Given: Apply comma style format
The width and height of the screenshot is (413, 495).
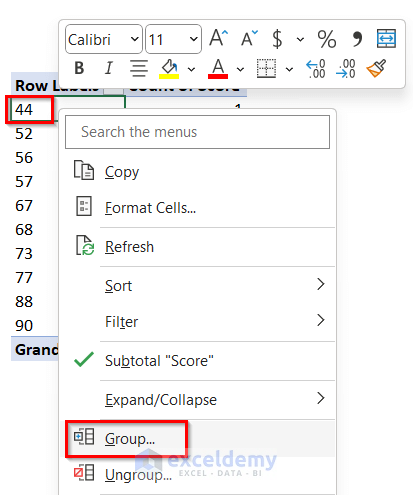Looking at the screenshot, I should tap(357, 39).
